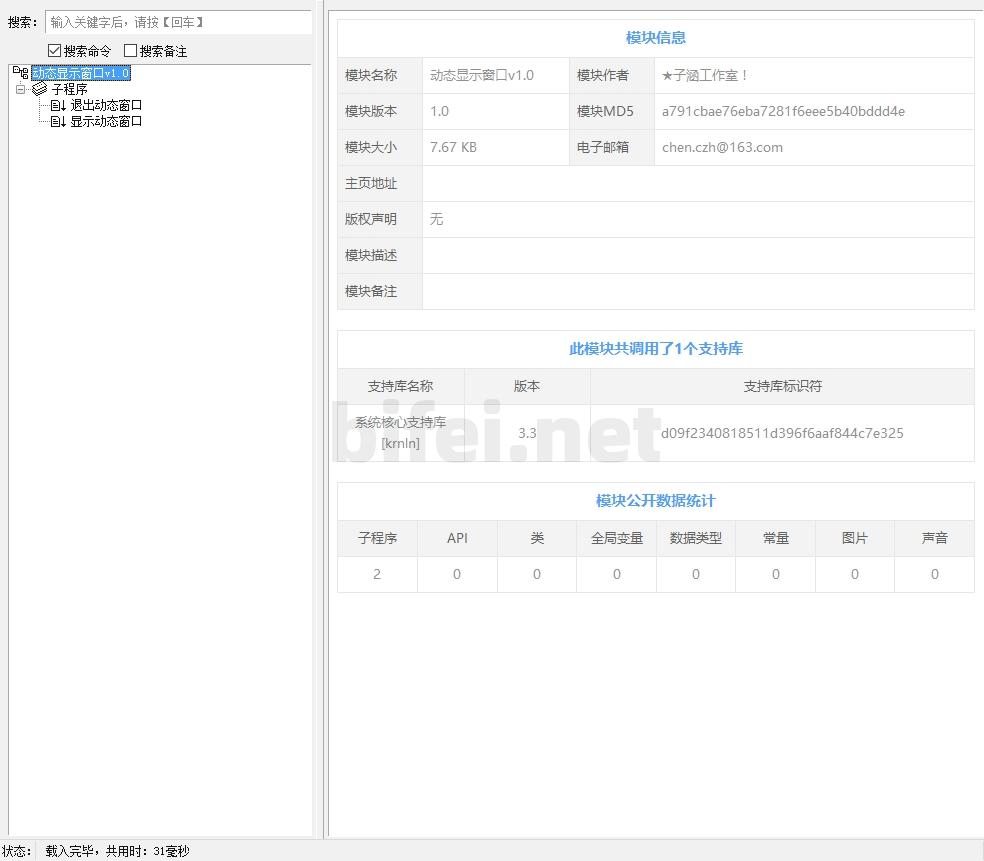Click the module MD5 hash value
This screenshot has width=984, height=861.
[x=783, y=111]
